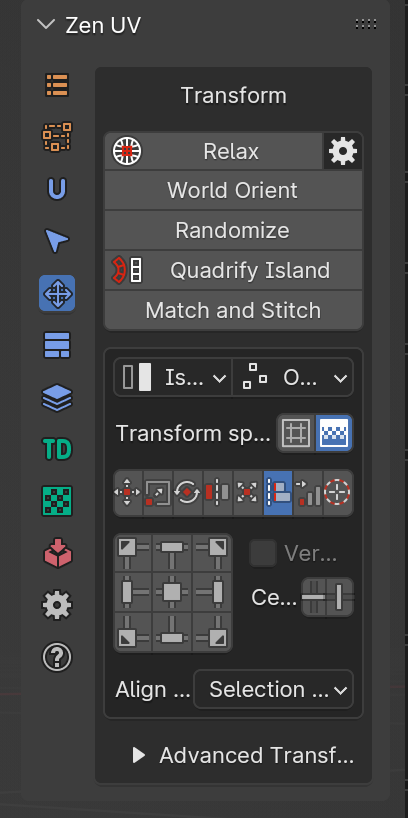408x818 pixels.
Task: Select the Align transform mode
Action: click(278, 493)
